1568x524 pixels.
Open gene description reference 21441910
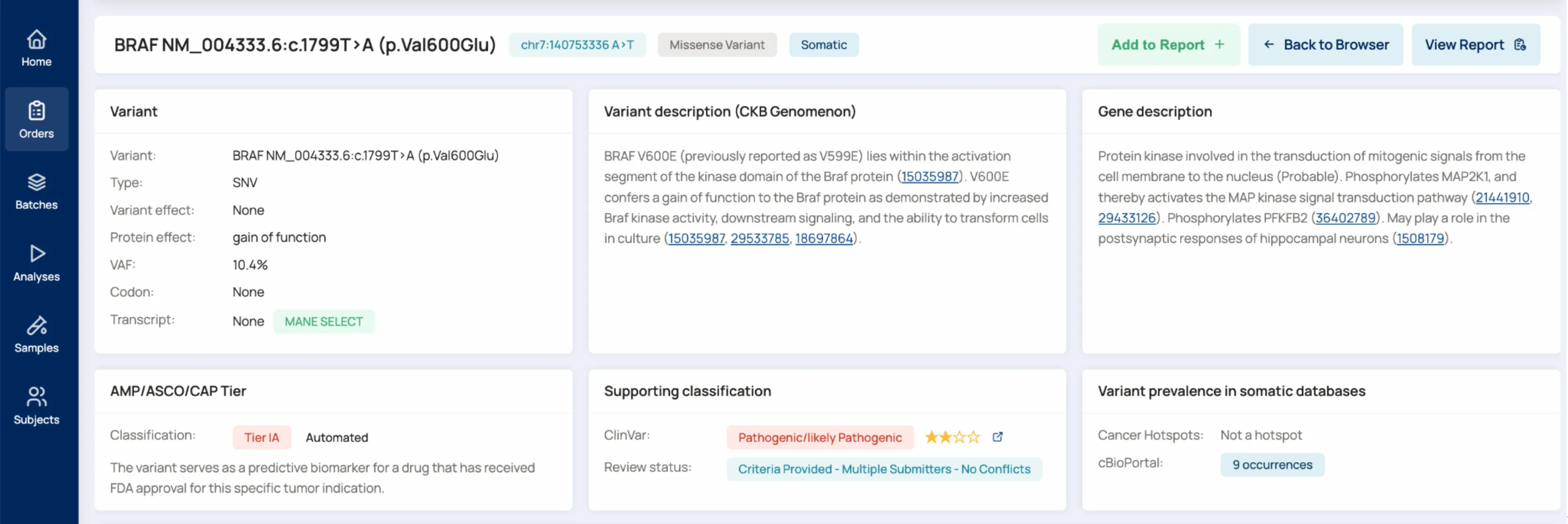pyautogui.click(x=1502, y=198)
